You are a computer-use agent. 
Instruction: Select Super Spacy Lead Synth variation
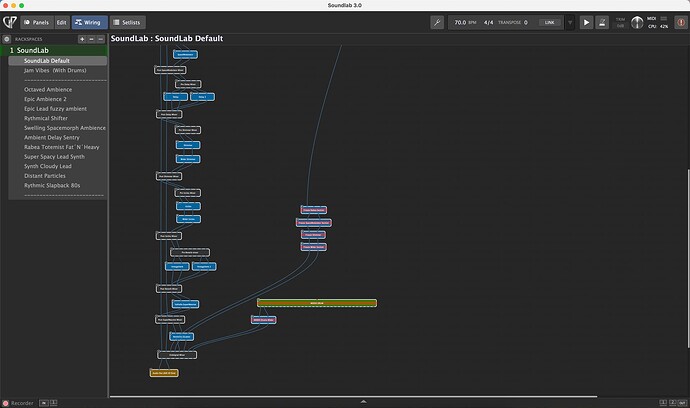point(58,157)
